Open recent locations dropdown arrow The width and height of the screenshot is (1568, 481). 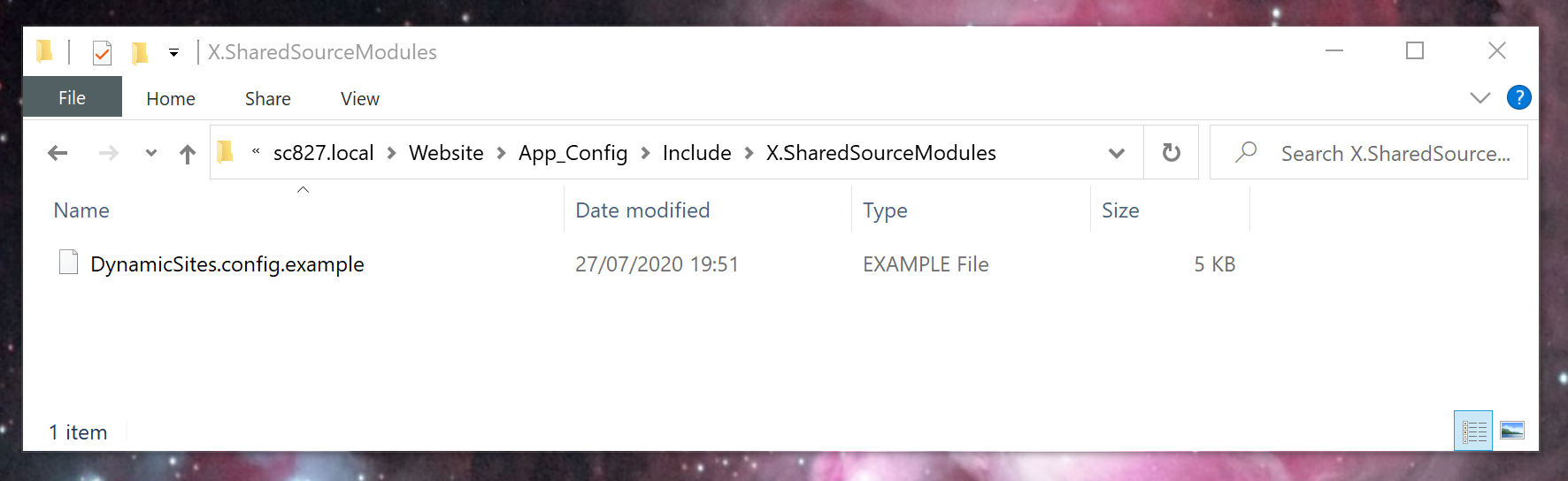[x=151, y=153]
